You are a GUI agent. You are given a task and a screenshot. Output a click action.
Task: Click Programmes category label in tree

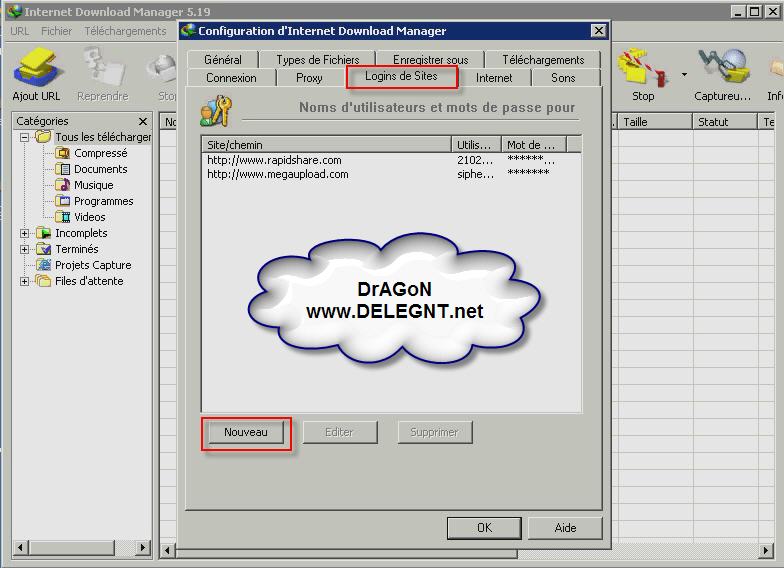click(x=104, y=201)
